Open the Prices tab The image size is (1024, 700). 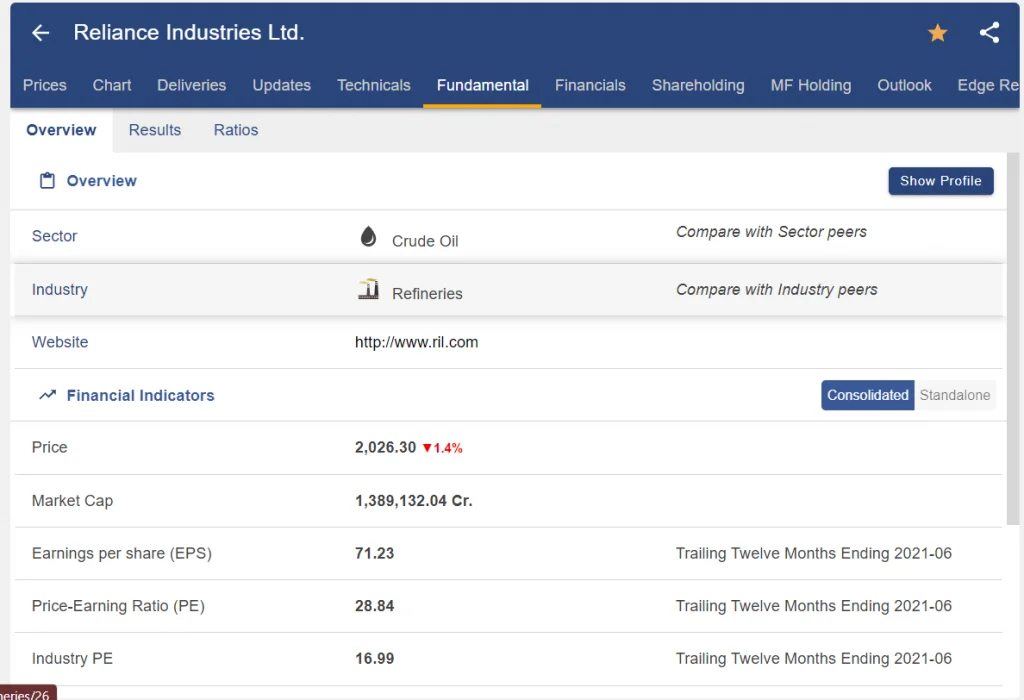click(x=44, y=86)
